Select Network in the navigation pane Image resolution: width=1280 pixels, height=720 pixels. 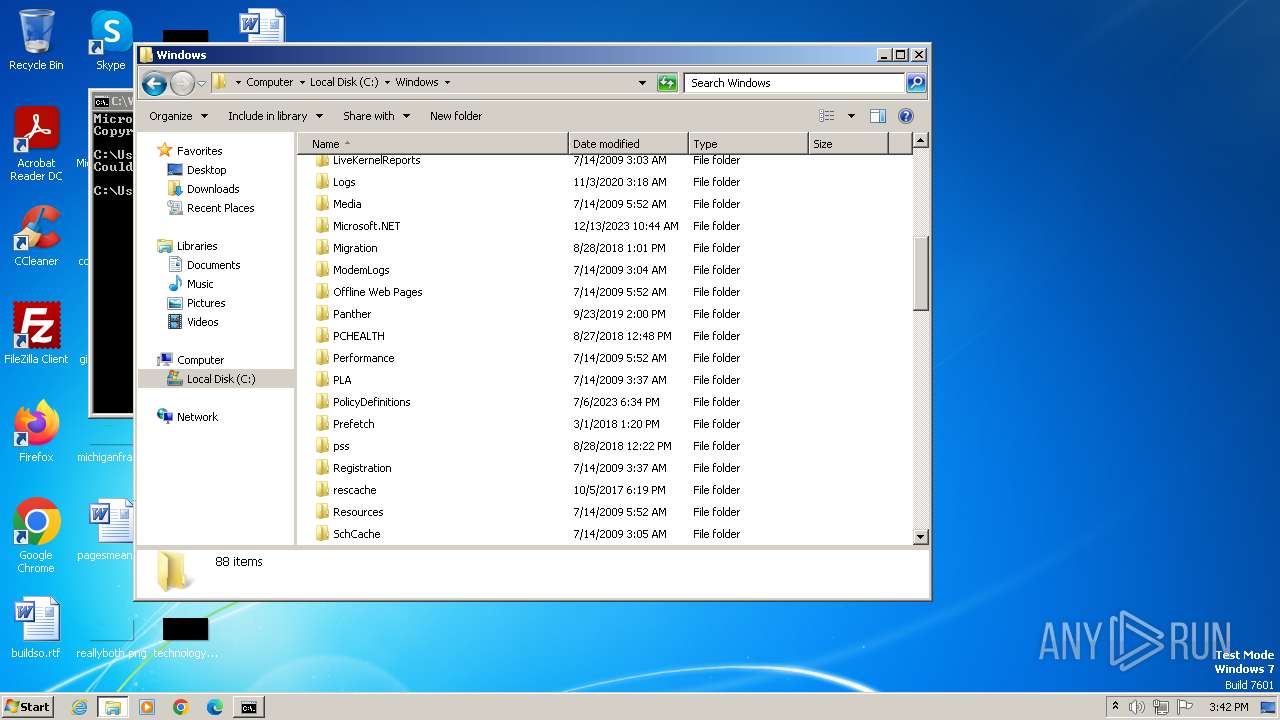197,417
